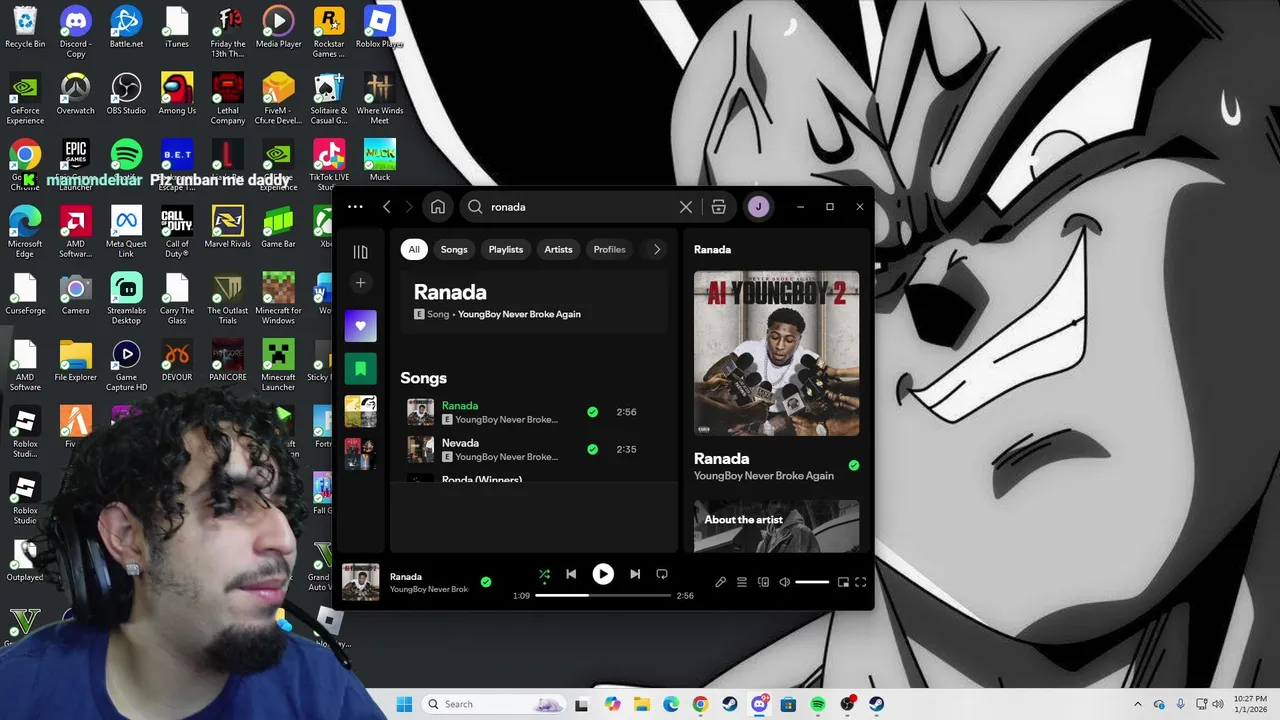The height and width of the screenshot is (720, 1280).
Task: Open Windows Start menu
Action: point(404,704)
